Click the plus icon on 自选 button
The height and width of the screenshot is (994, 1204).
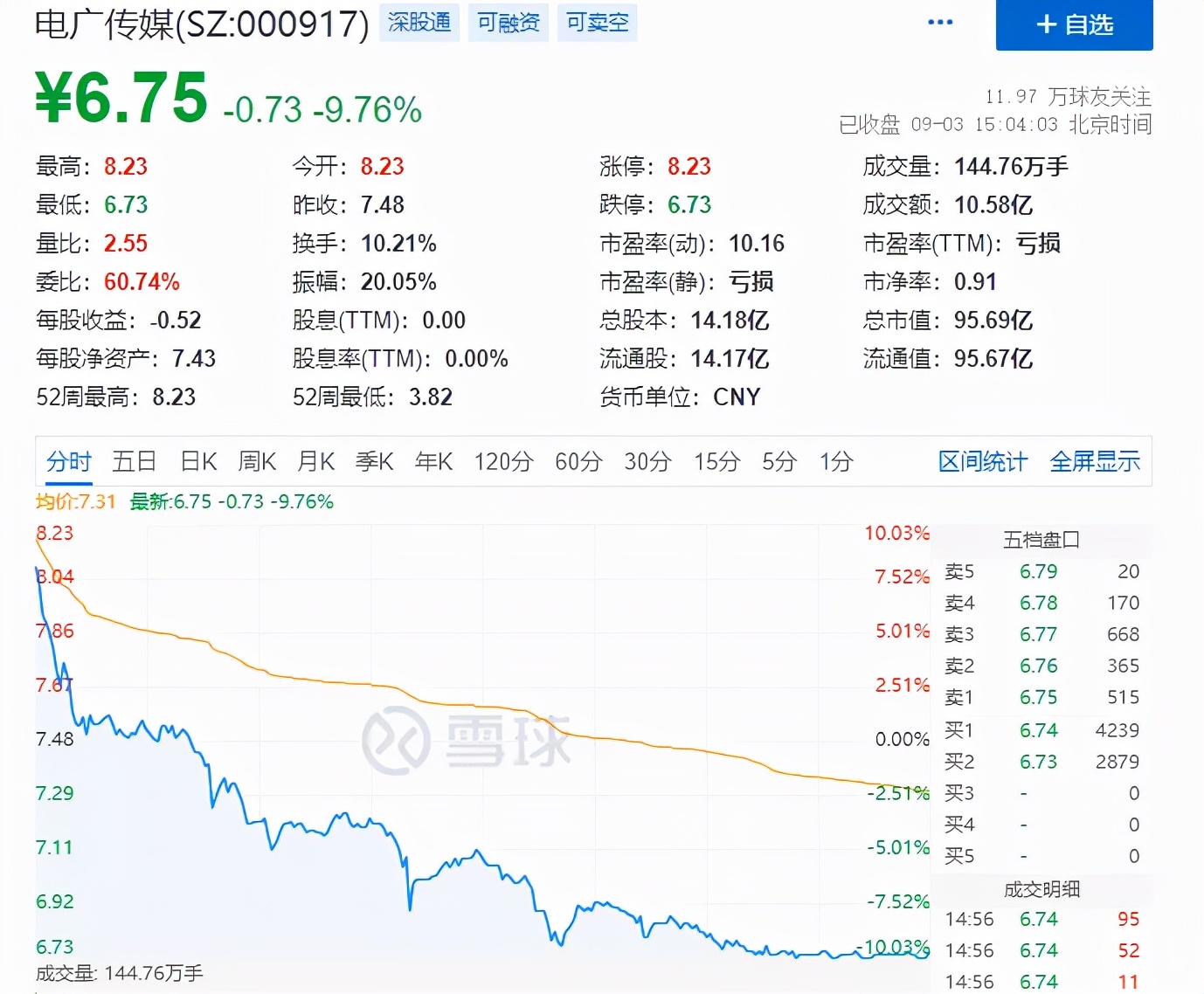click(x=1046, y=25)
